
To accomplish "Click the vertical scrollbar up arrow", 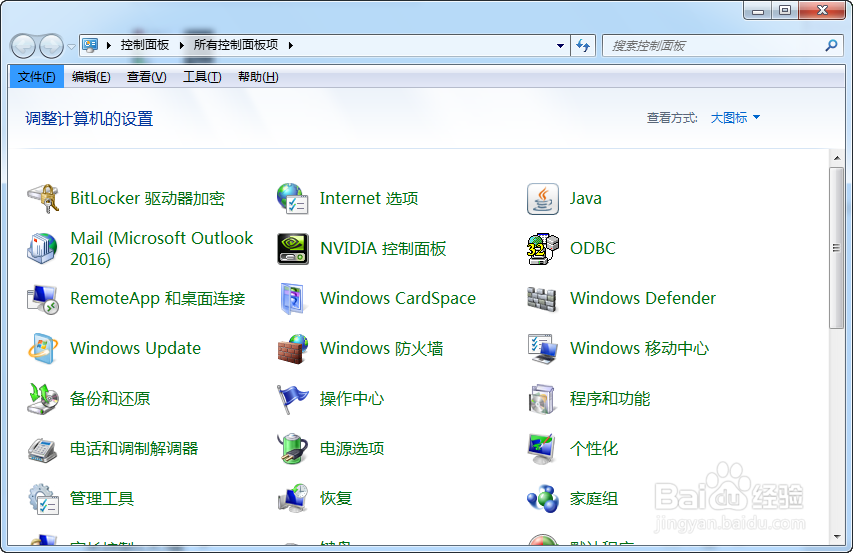I will pyautogui.click(x=837, y=158).
